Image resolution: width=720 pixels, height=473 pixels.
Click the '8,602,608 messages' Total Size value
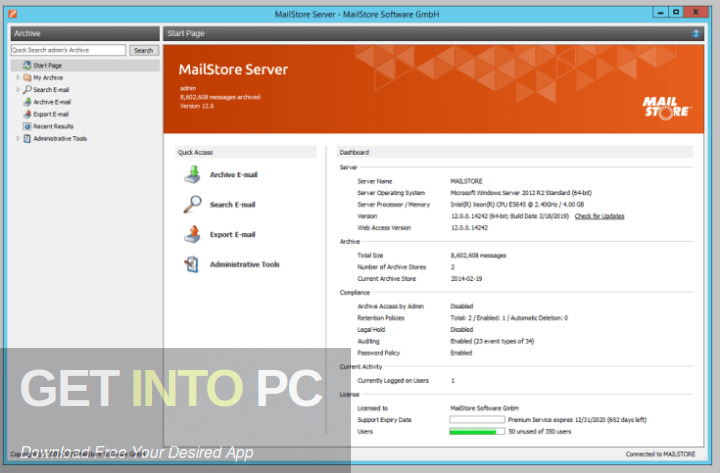(478, 255)
